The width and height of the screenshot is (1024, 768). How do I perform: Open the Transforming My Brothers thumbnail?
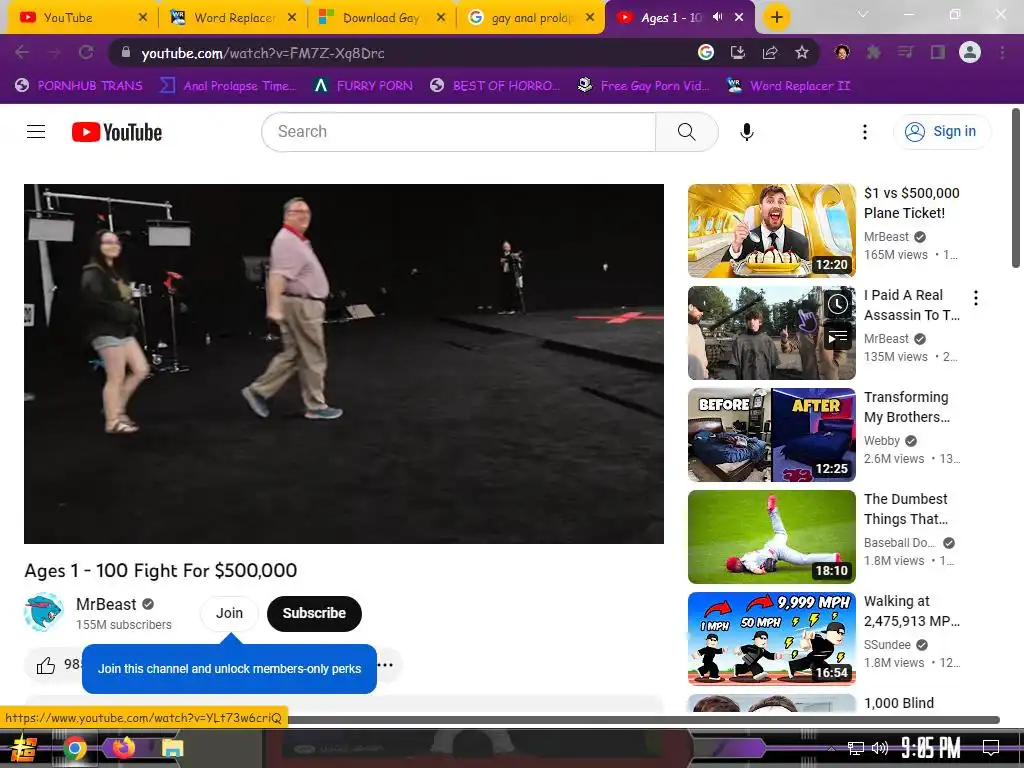pyautogui.click(x=771, y=435)
